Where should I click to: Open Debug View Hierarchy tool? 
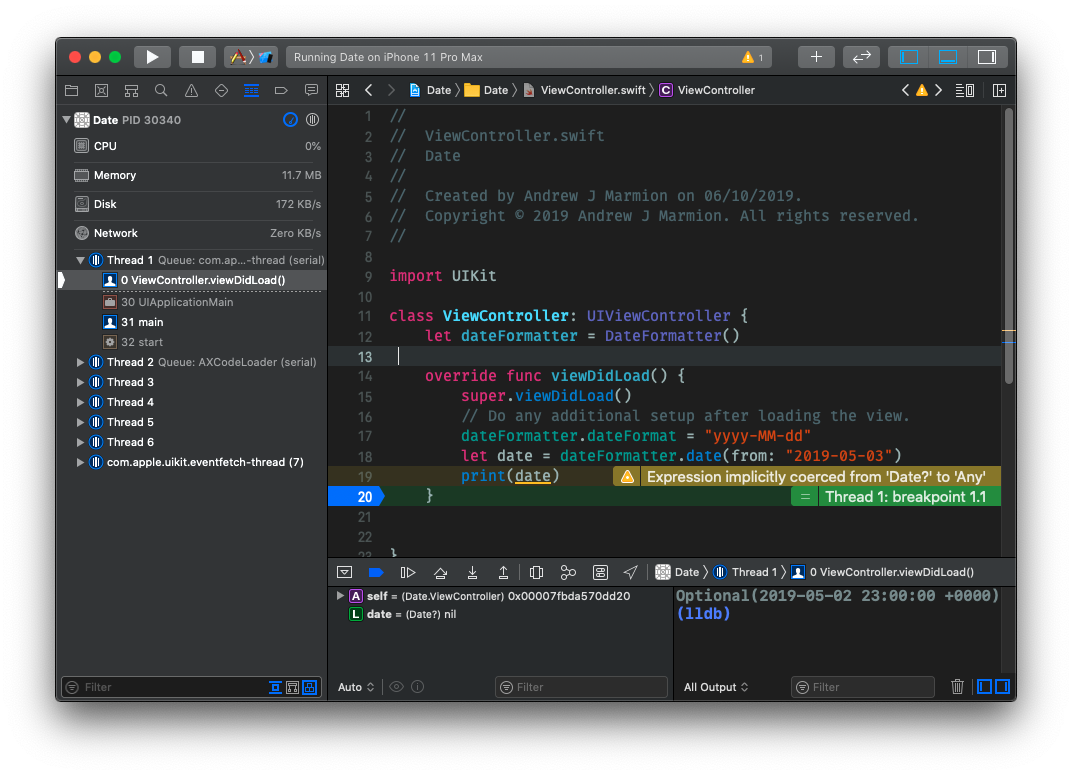[x=536, y=572]
